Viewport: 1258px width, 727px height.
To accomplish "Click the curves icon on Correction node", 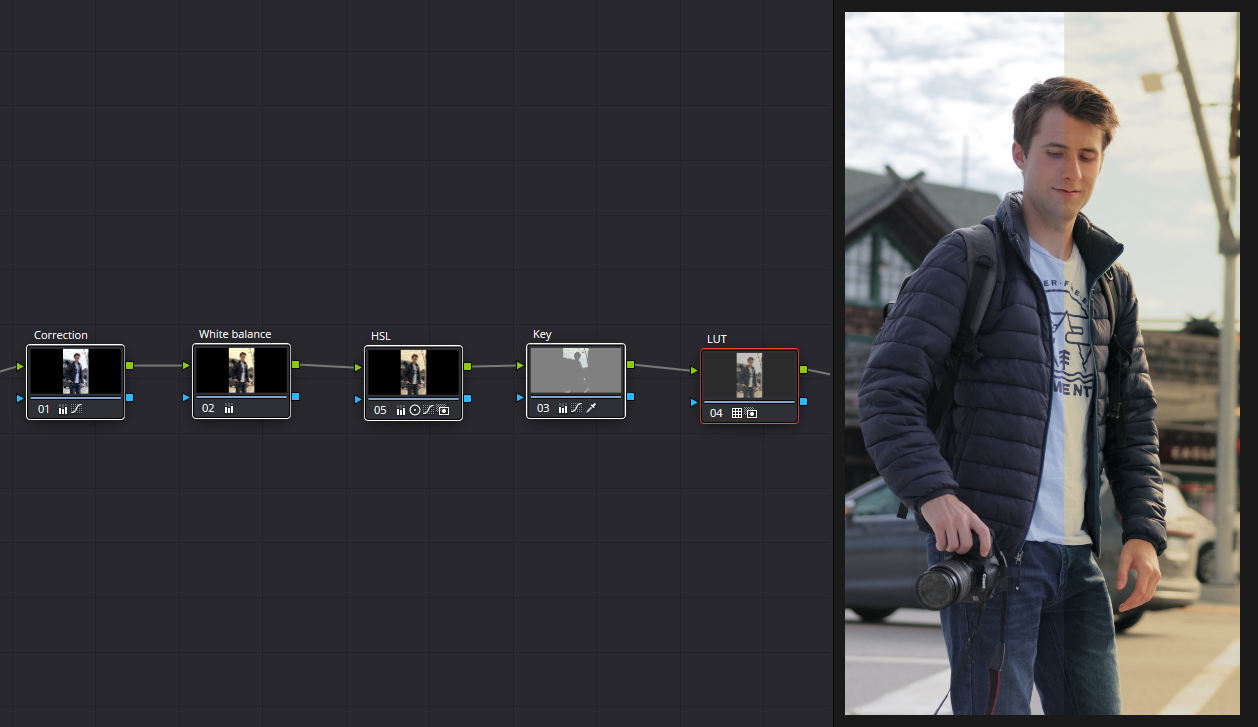I will click(76, 409).
